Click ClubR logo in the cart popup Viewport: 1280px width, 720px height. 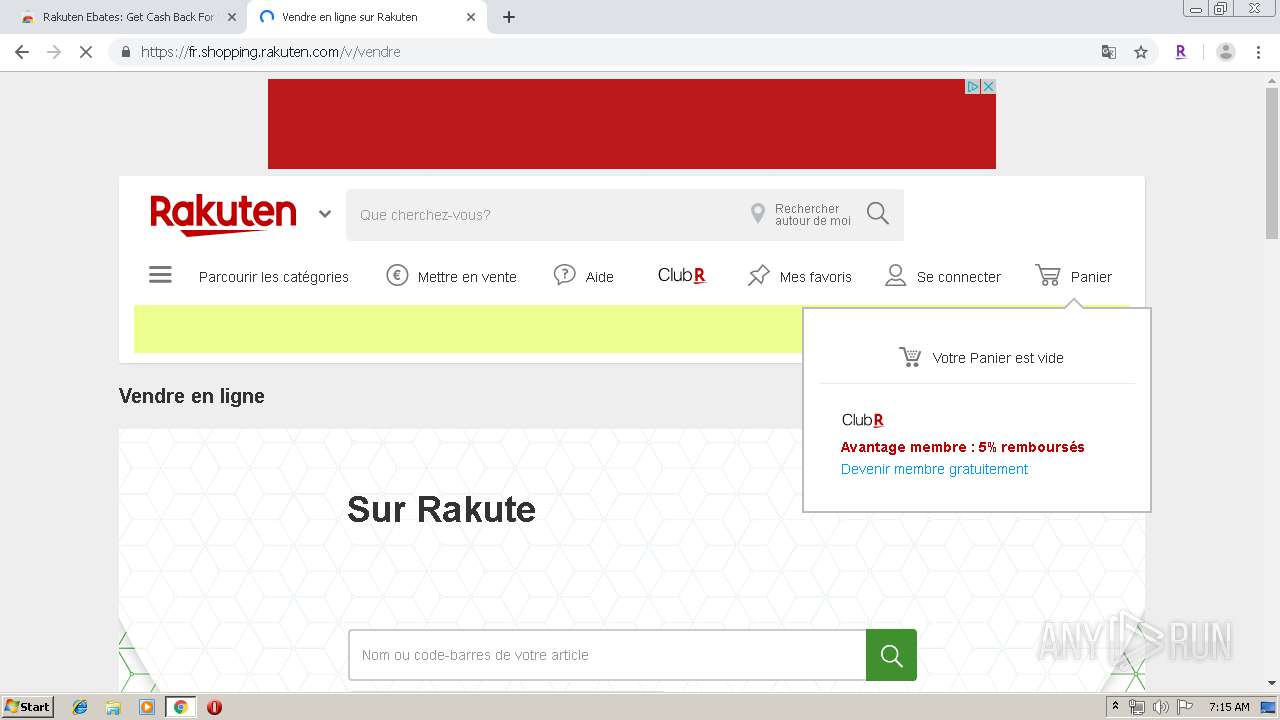862,420
